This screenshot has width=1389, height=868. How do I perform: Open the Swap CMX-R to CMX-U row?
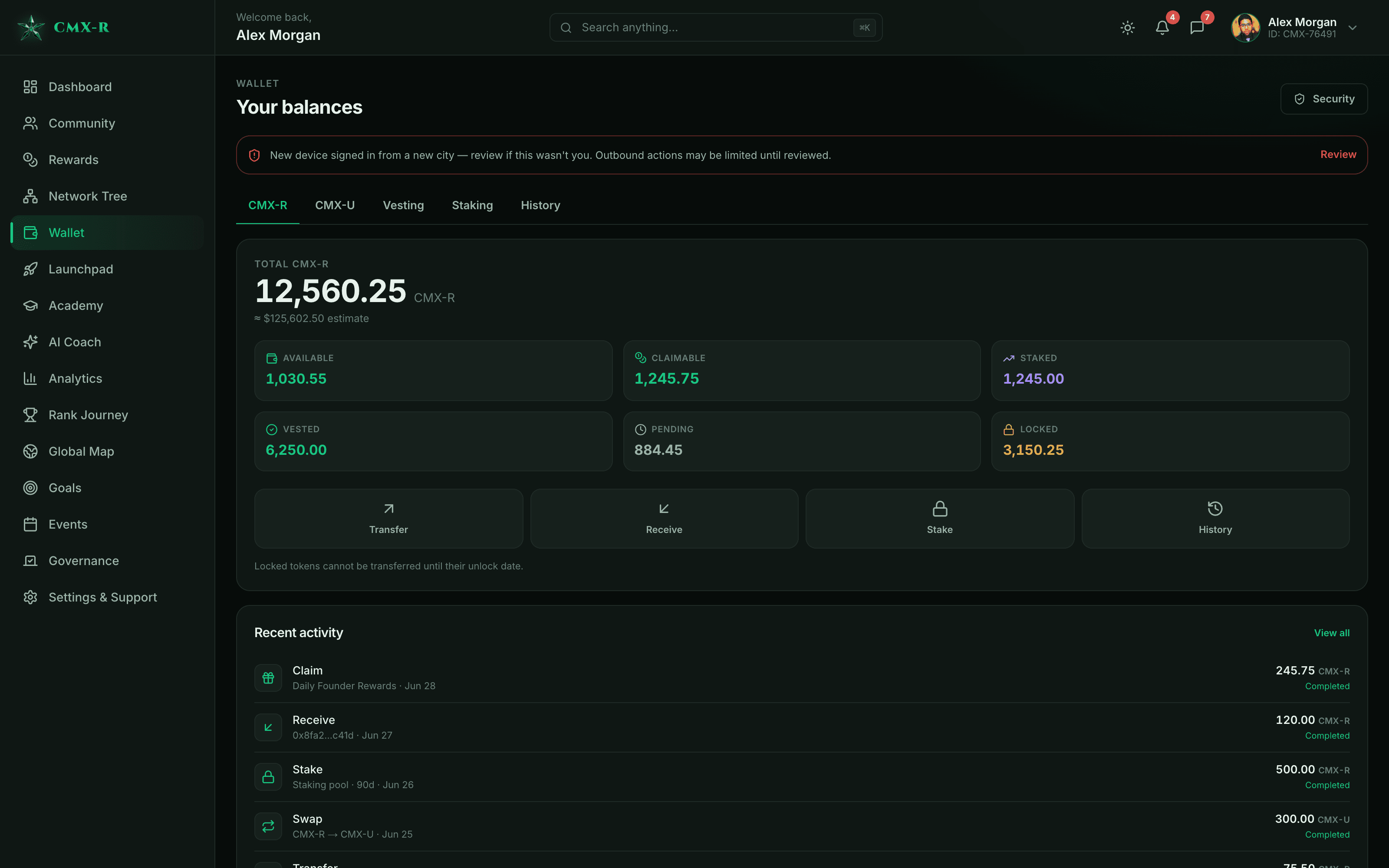click(x=802, y=826)
